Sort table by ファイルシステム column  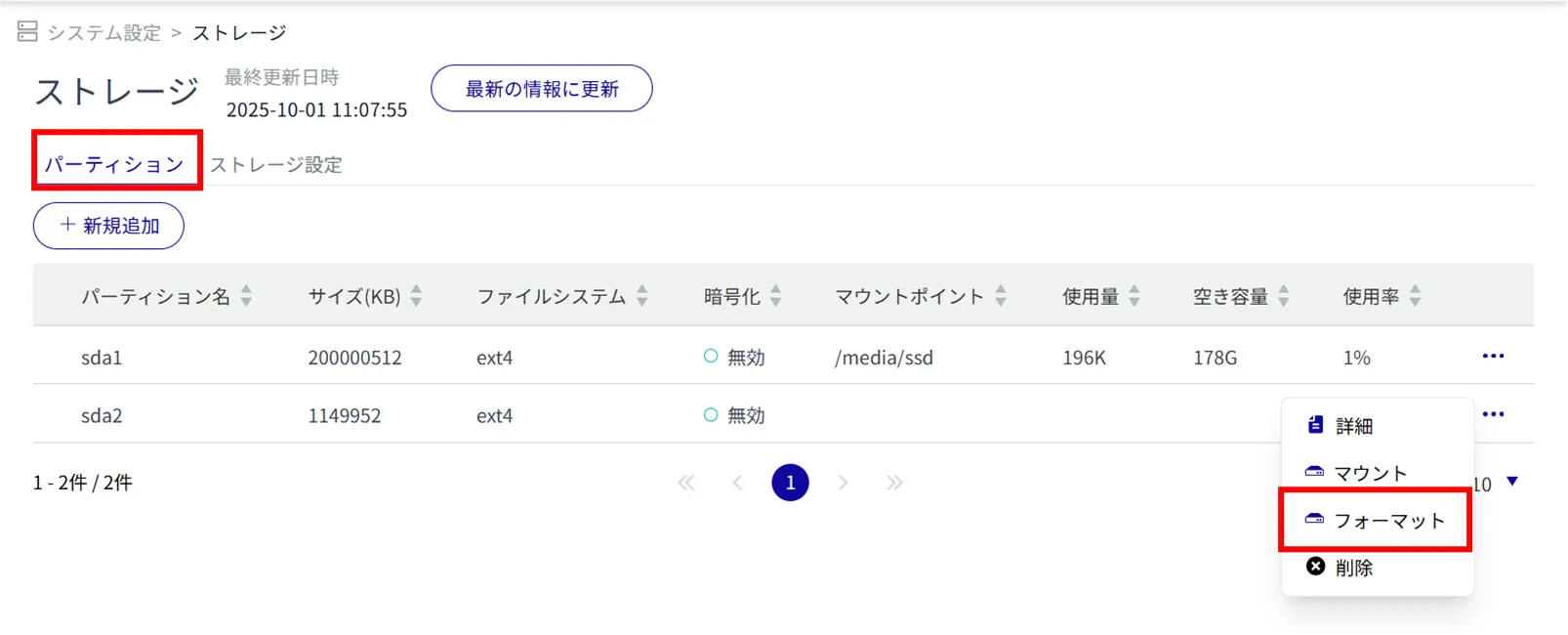click(x=641, y=296)
